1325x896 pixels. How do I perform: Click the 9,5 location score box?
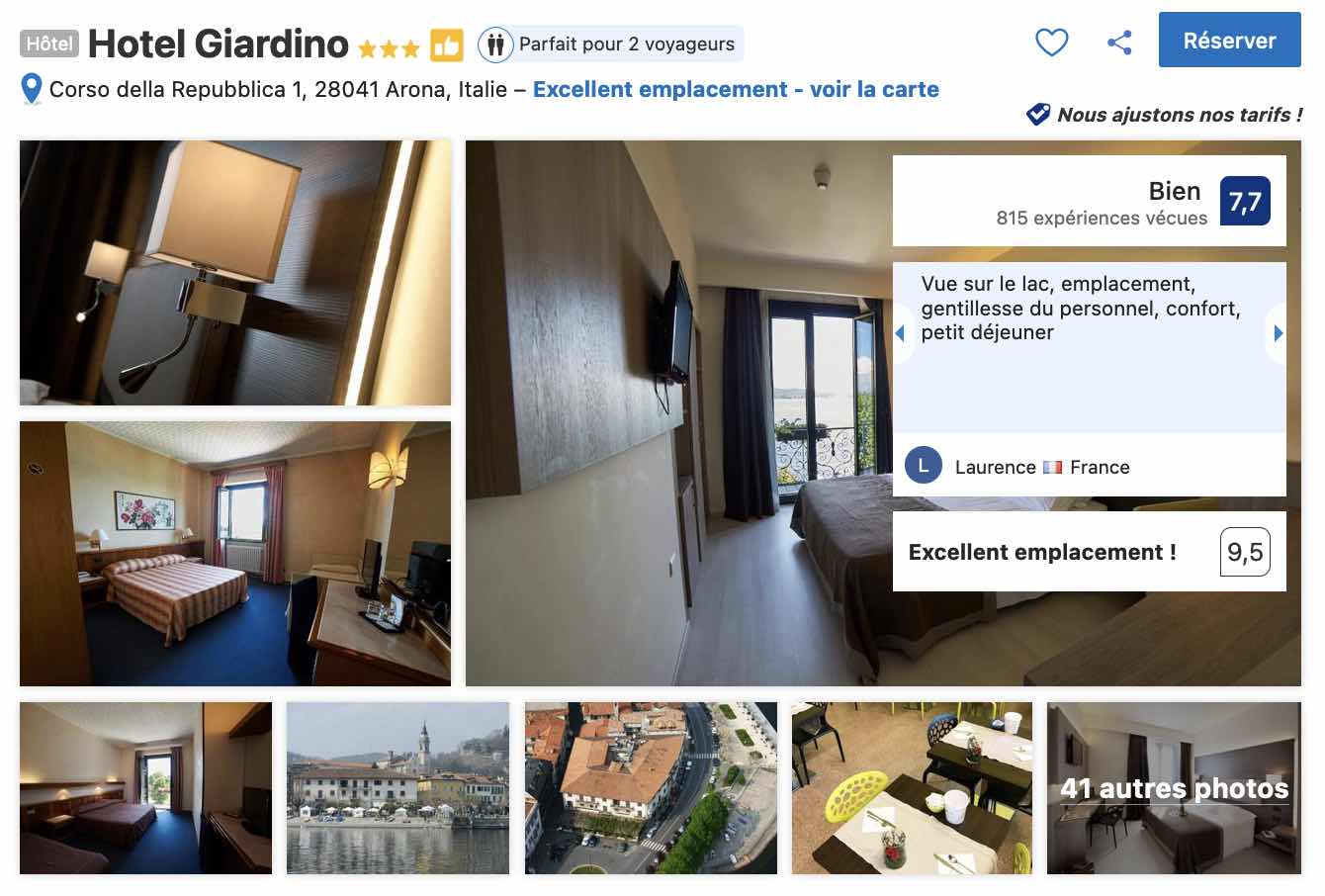[1245, 552]
